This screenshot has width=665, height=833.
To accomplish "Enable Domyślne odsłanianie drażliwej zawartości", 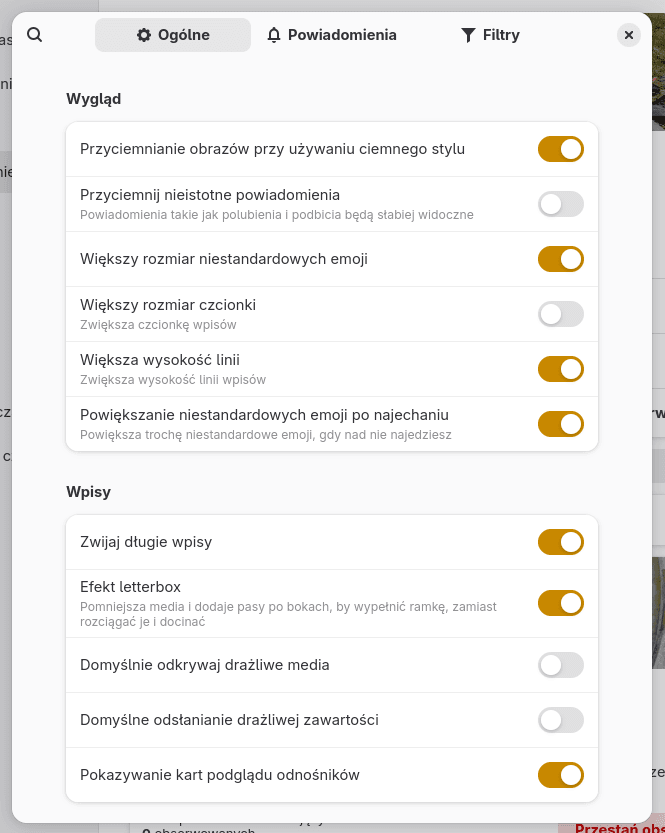I will coord(560,720).
